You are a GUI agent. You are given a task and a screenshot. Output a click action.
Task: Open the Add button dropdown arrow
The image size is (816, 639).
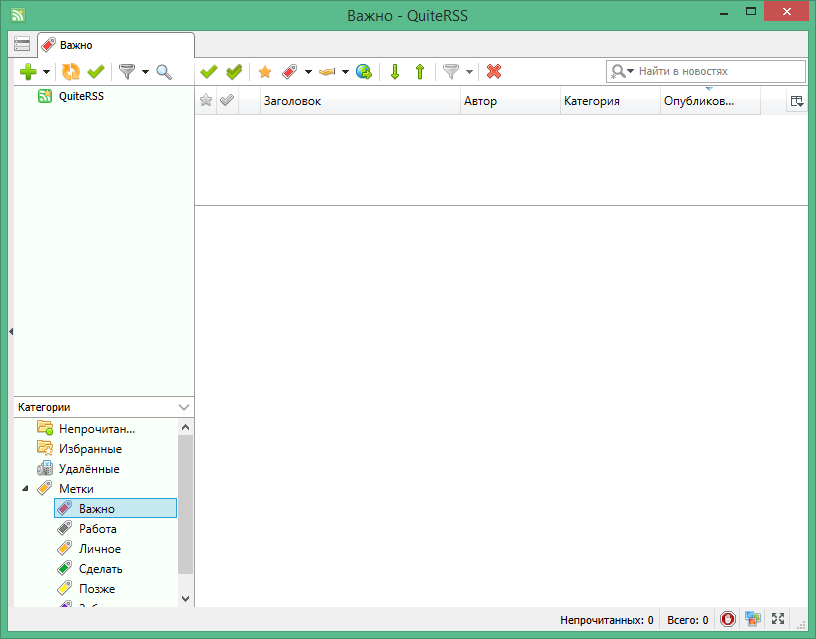click(x=46, y=72)
